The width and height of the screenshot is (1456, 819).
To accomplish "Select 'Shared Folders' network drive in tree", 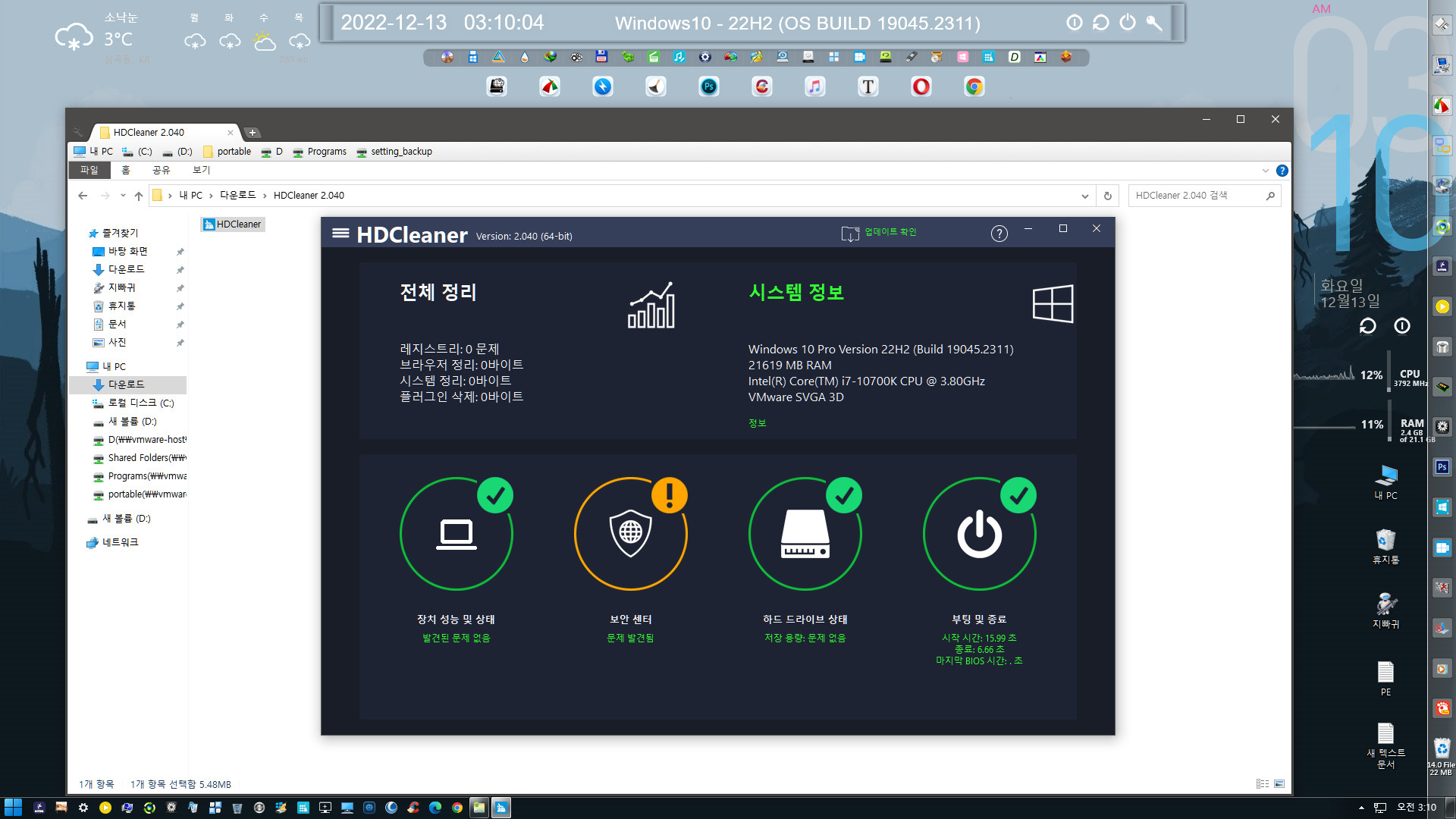I will tap(147, 457).
